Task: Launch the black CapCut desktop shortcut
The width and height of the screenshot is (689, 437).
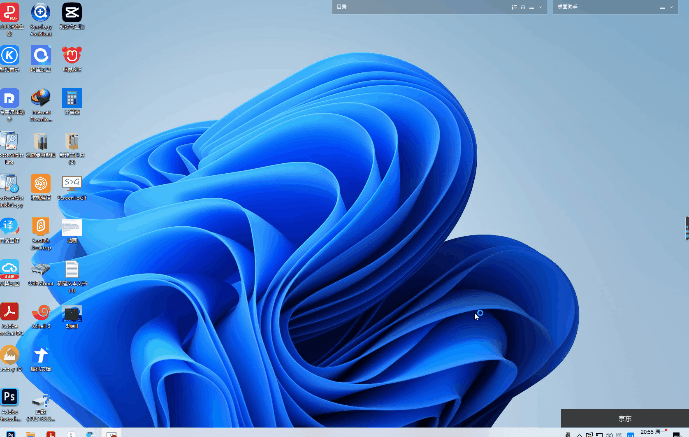Action: pyautogui.click(x=71, y=13)
